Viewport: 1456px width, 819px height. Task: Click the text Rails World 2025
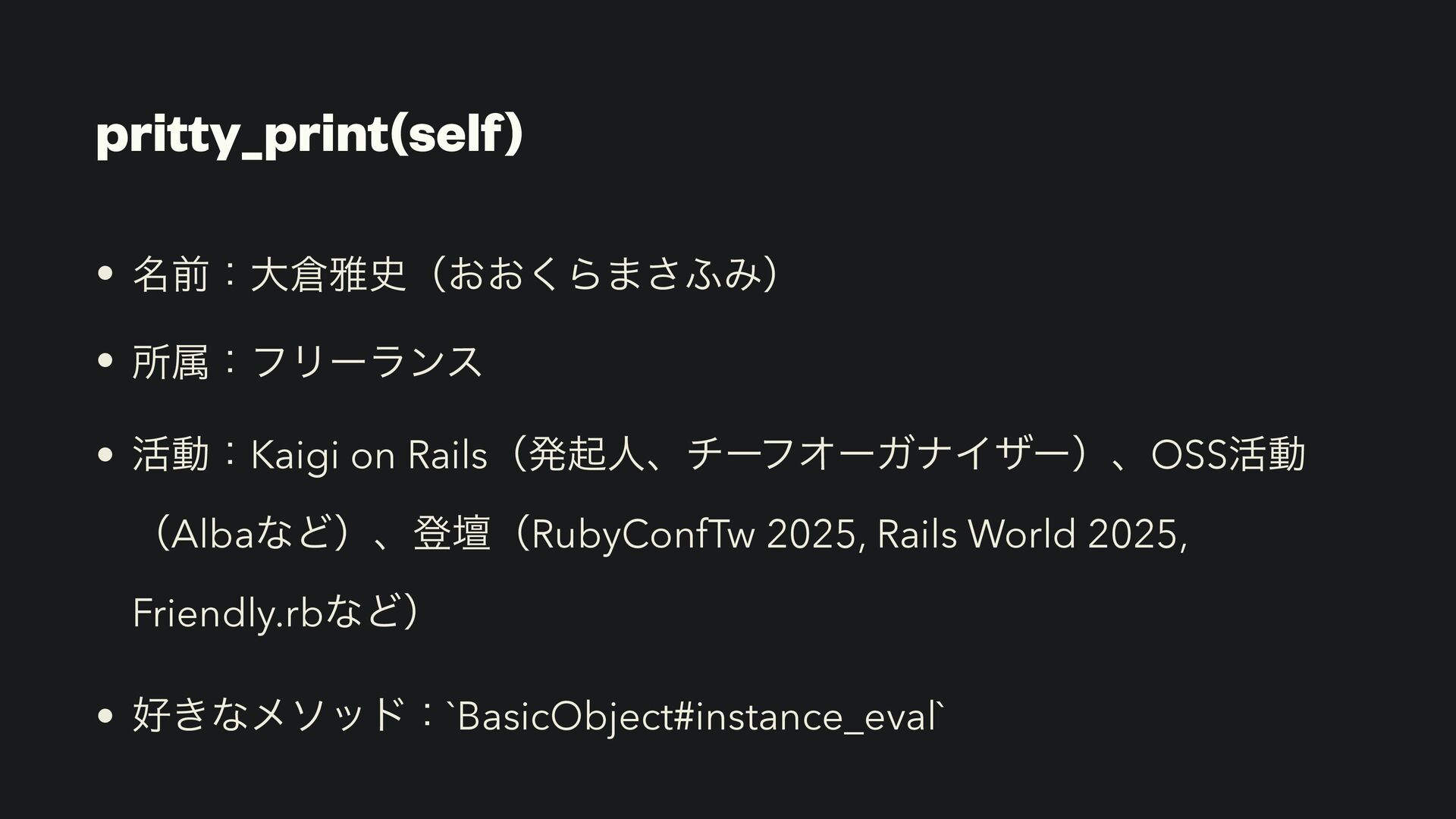1028,535
